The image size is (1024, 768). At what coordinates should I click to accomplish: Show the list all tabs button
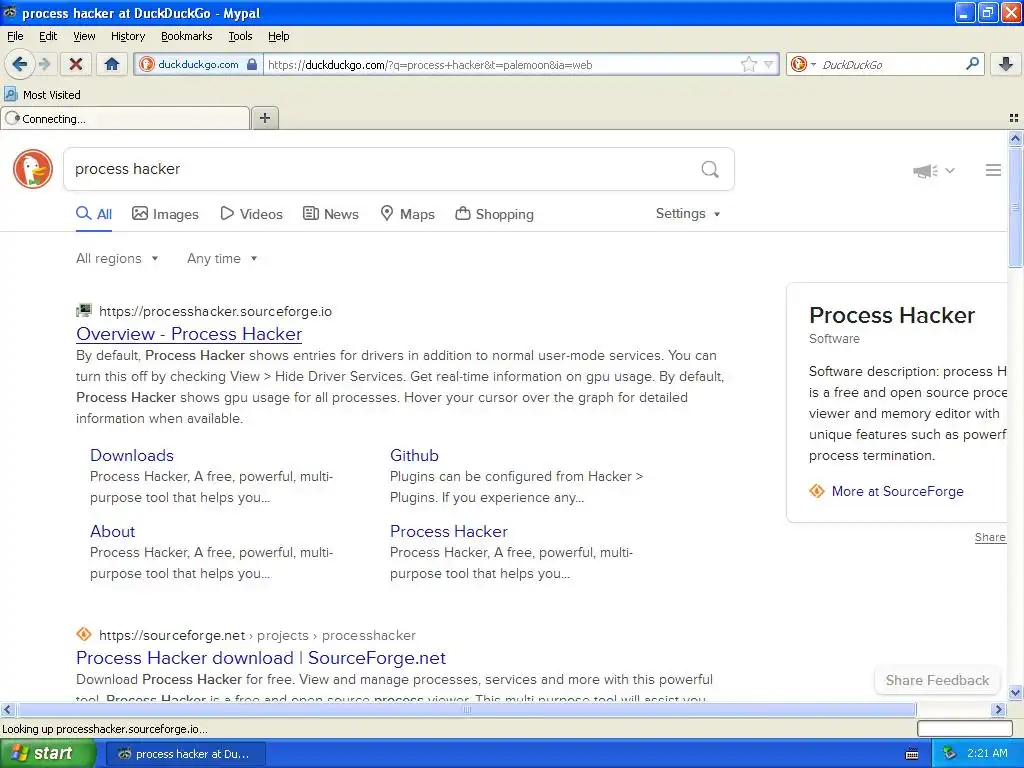coord(1014,118)
